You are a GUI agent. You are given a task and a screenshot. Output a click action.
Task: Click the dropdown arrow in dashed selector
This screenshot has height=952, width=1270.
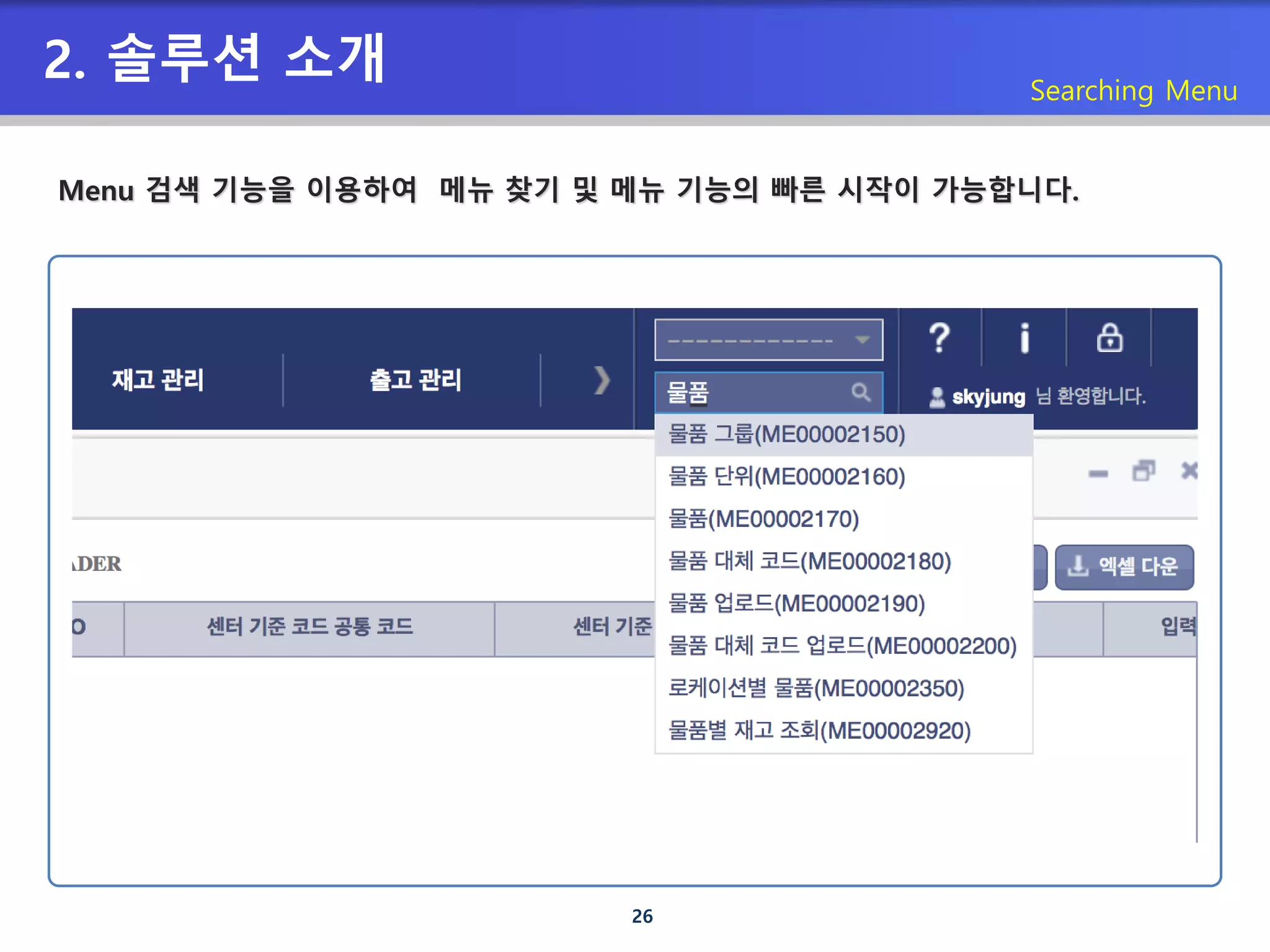coord(862,340)
